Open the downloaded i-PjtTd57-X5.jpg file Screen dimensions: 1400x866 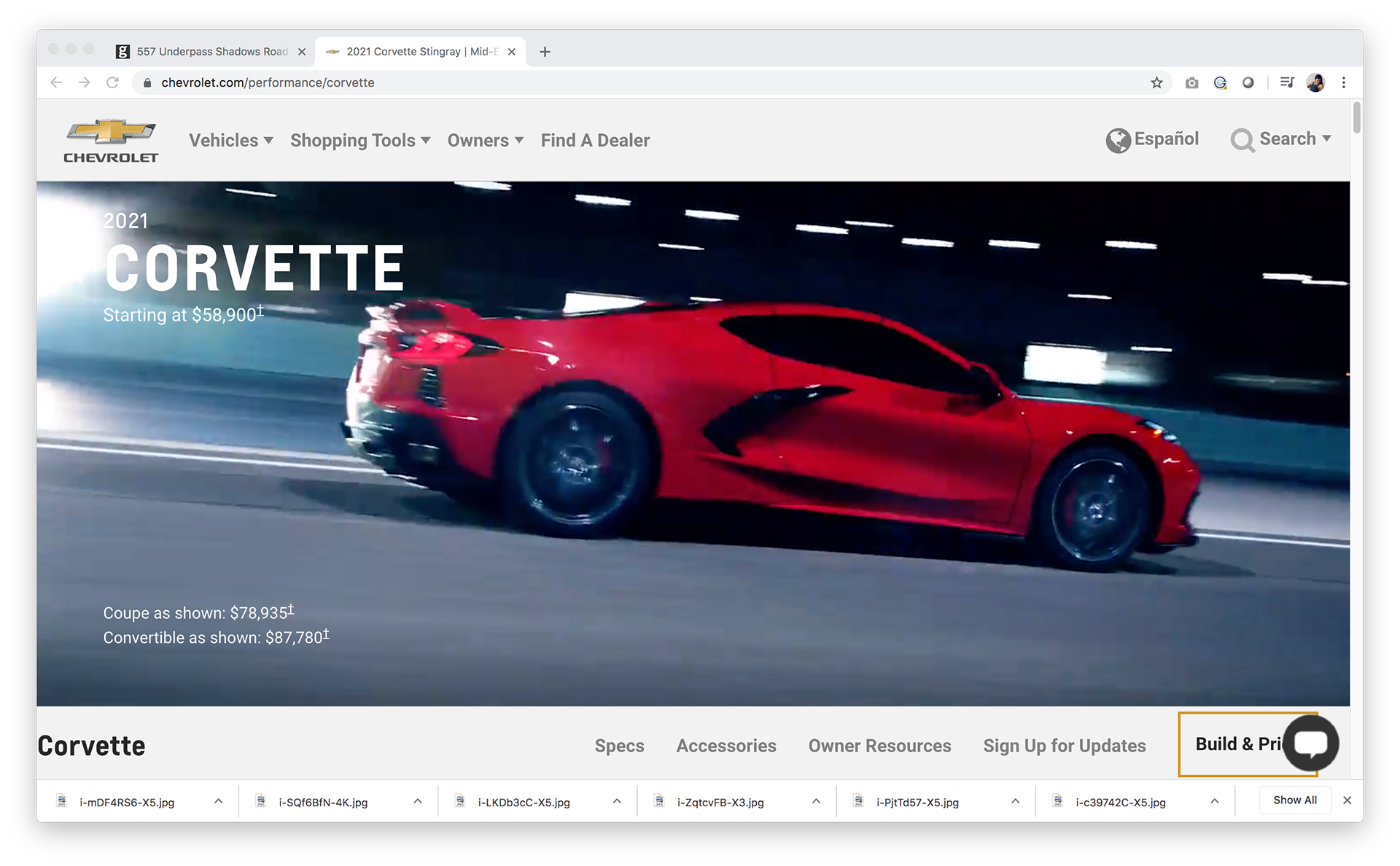[x=917, y=802]
